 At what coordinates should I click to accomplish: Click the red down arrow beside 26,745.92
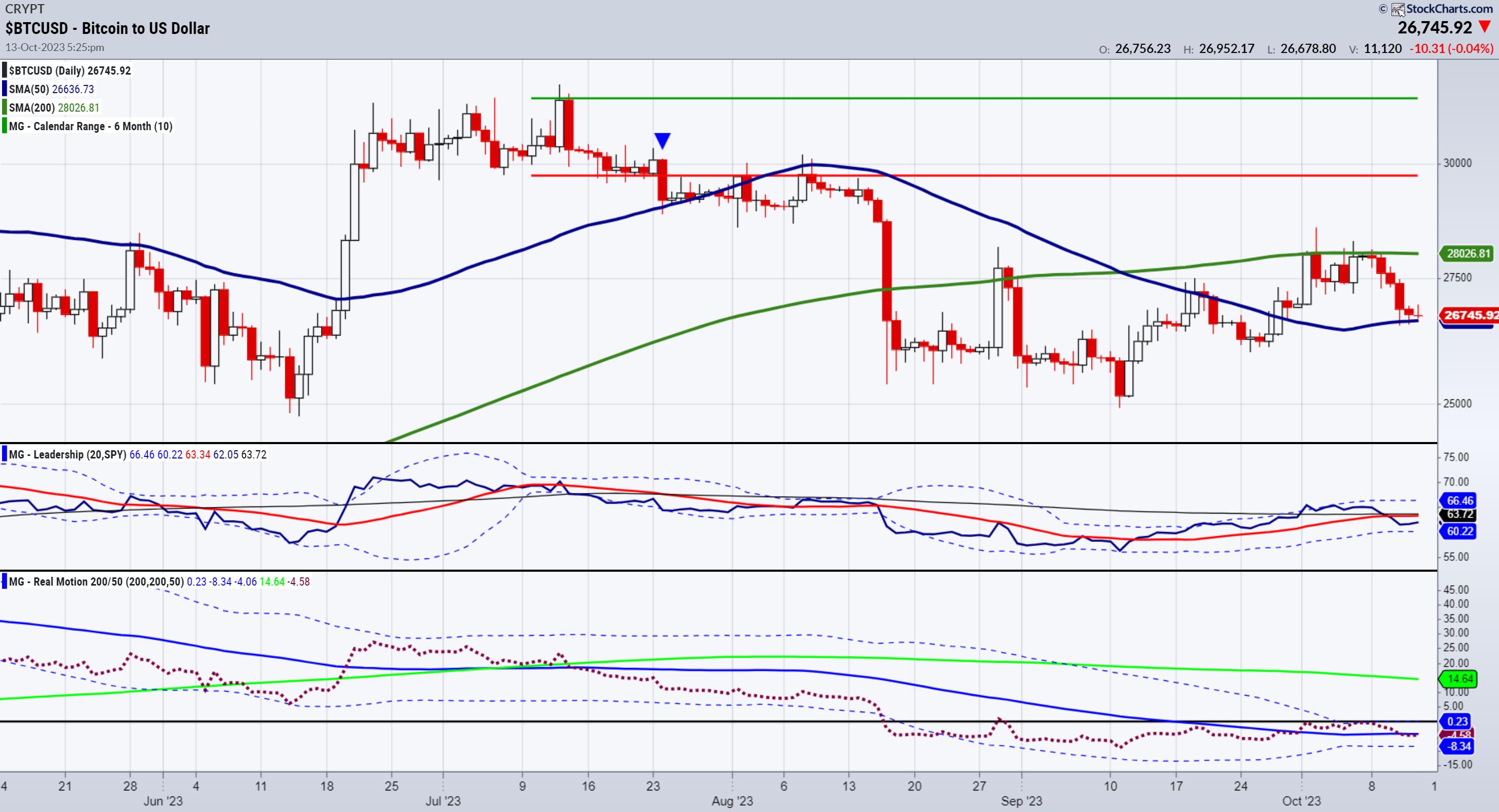(x=1485, y=27)
